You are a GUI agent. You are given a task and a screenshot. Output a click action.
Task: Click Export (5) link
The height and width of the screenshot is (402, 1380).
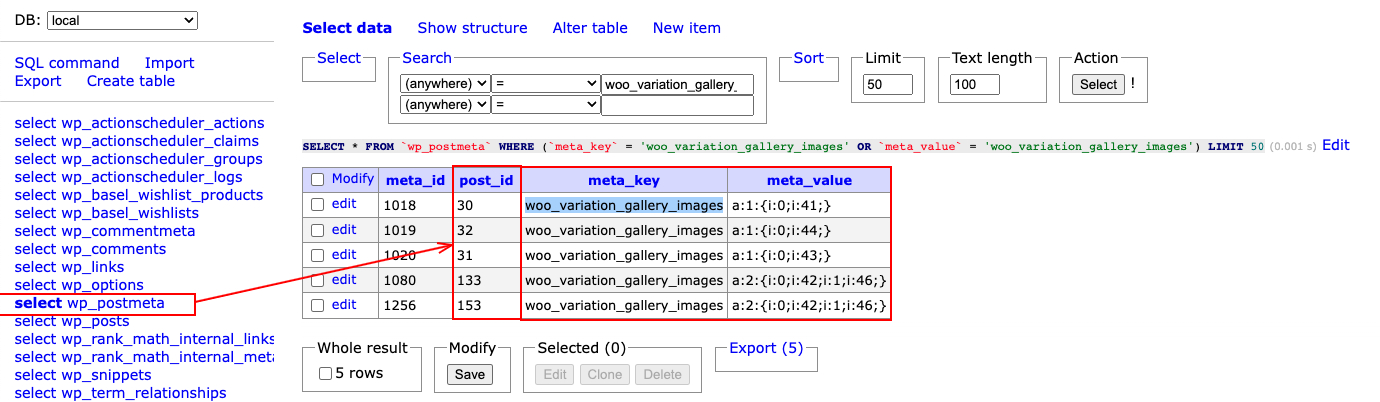[x=766, y=348]
